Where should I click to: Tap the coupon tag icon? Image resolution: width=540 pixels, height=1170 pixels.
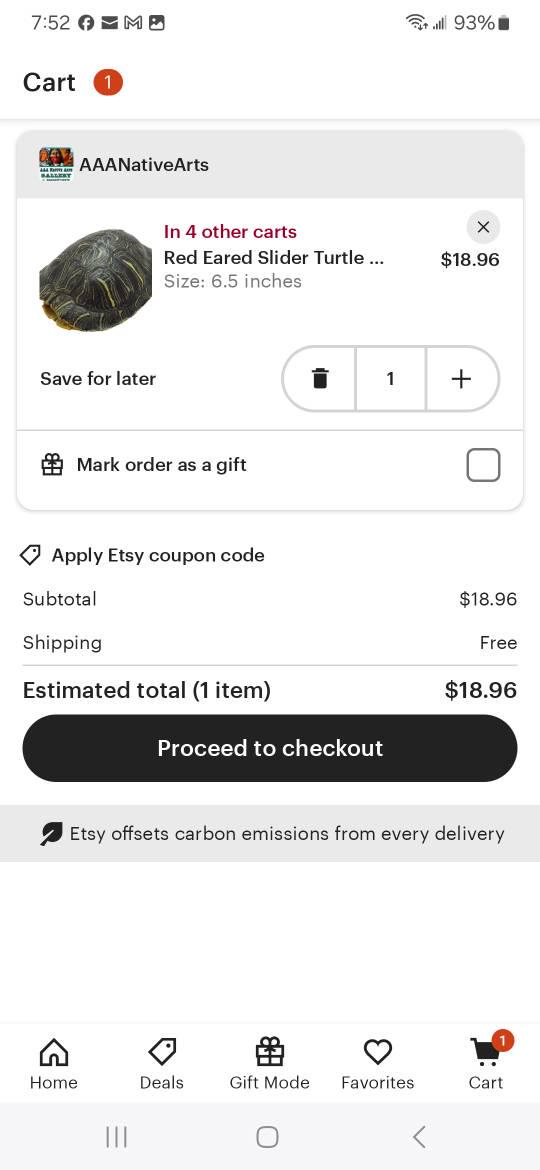click(x=30, y=555)
